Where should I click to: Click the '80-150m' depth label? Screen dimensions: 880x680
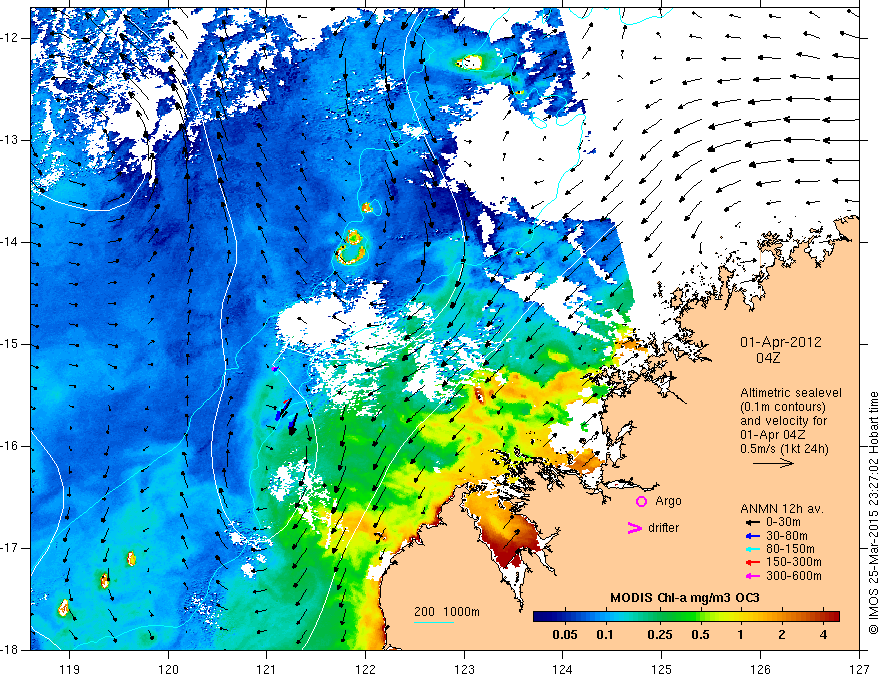(790, 549)
